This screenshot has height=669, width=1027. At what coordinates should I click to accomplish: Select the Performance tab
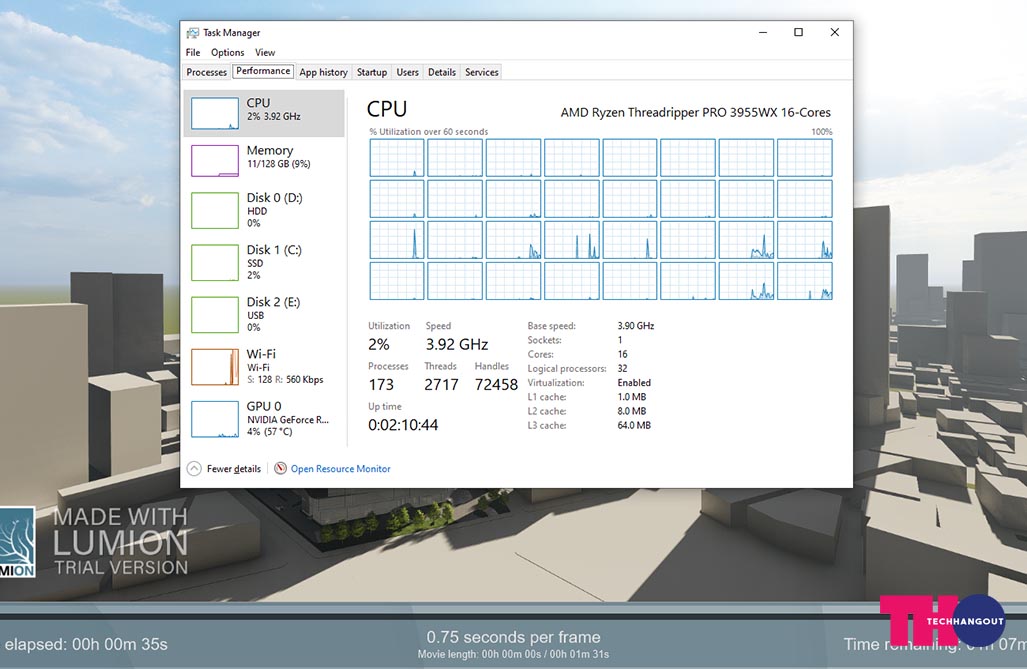263,71
